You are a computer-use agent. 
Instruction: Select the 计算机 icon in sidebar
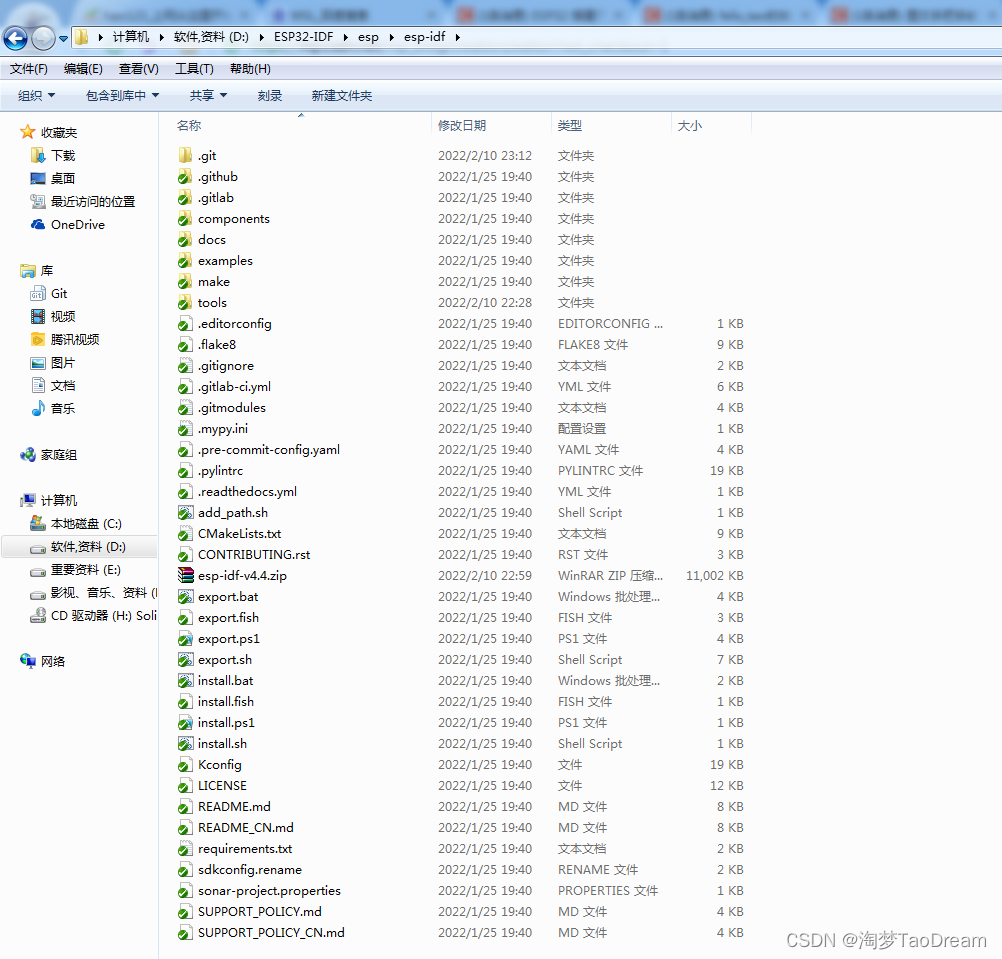point(27,500)
